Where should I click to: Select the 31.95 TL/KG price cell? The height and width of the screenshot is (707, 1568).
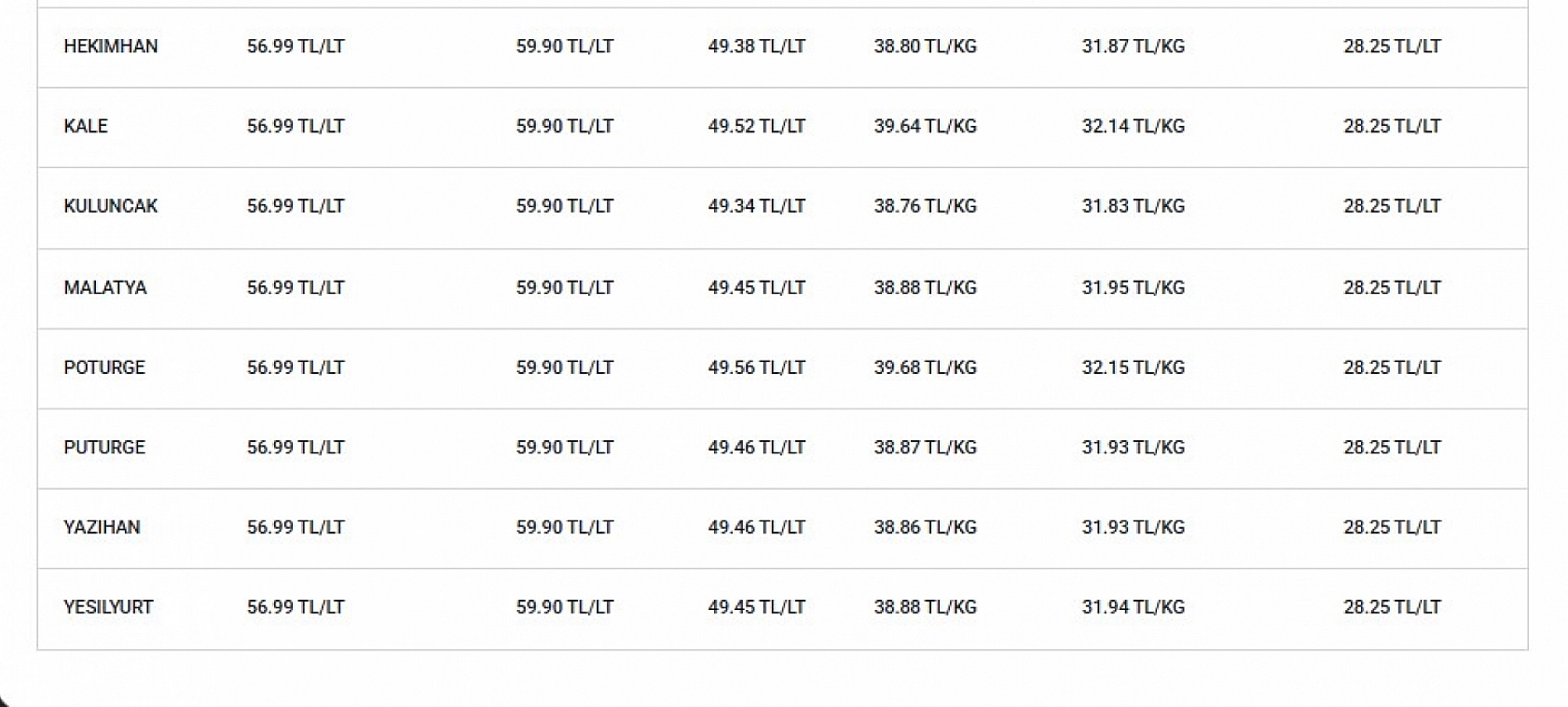point(1133,287)
